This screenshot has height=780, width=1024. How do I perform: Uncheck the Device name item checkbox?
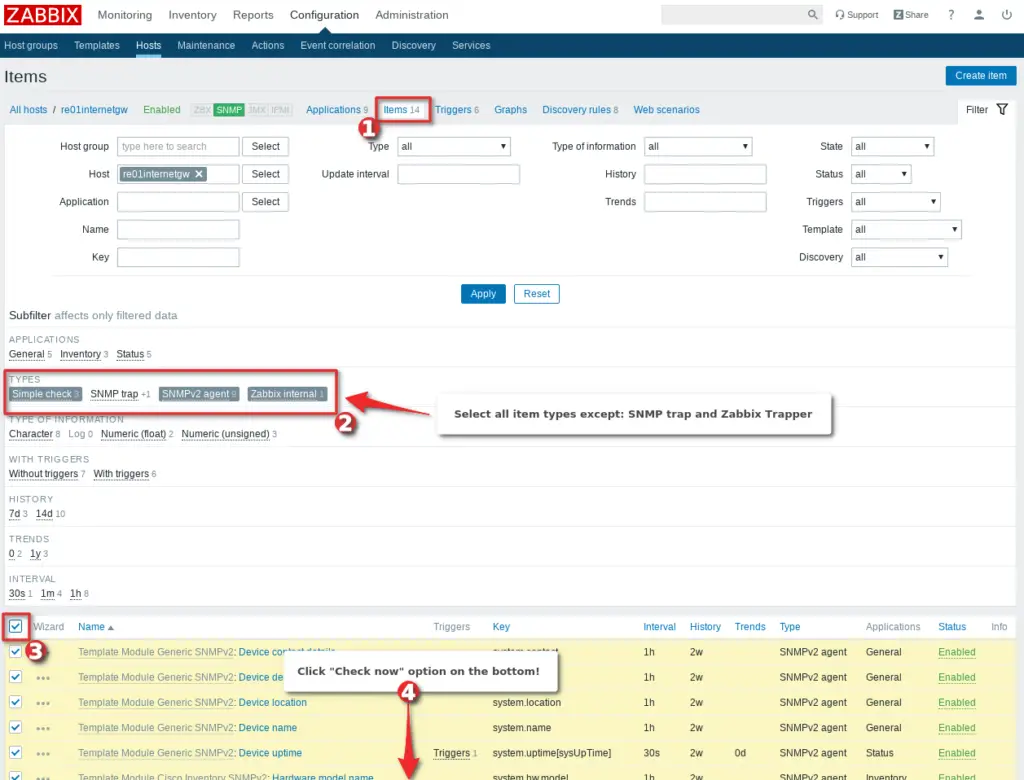14,727
